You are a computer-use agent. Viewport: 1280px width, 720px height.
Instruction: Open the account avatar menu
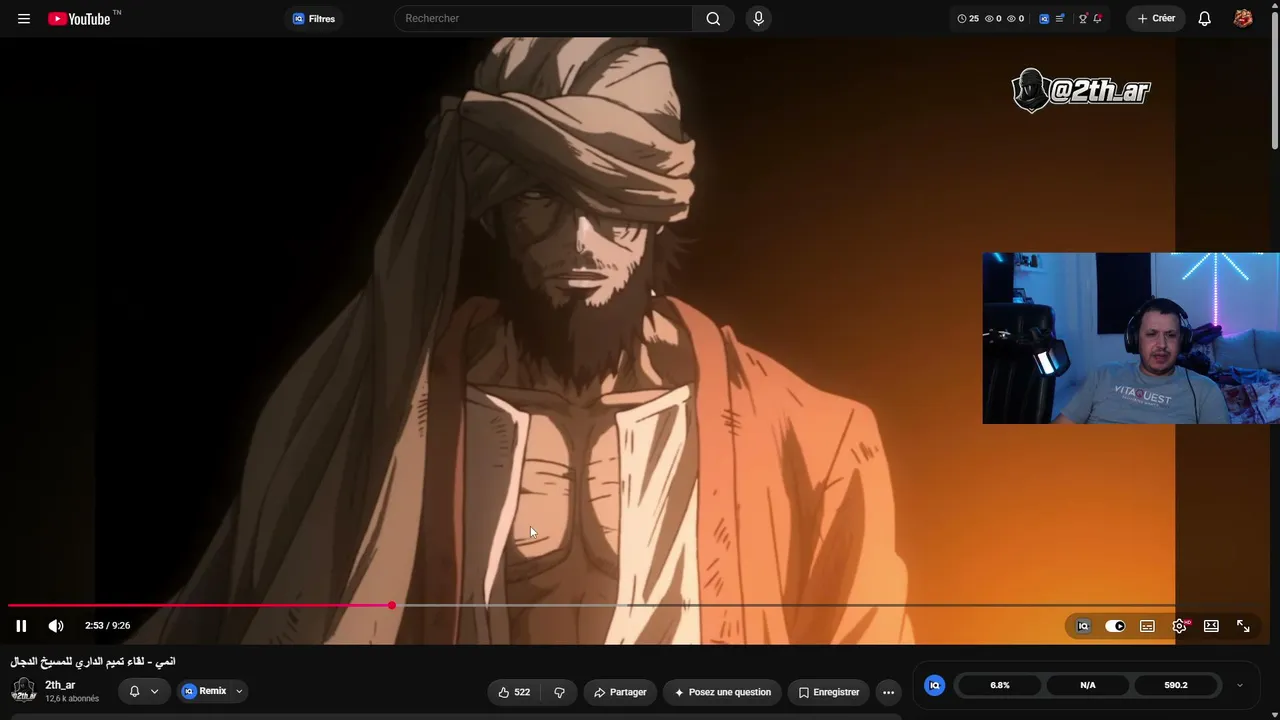tap(1243, 19)
